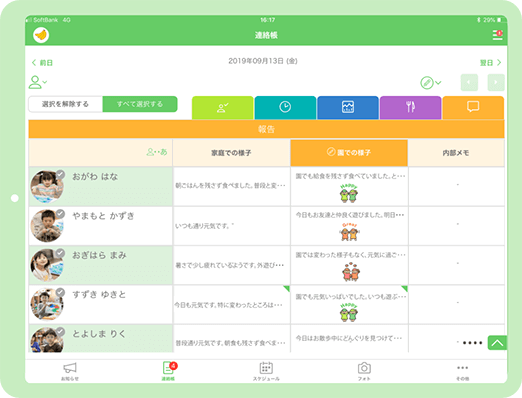Screen dimensions: 522x398
Task: Click すべて選択する button
Action: [140, 104]
